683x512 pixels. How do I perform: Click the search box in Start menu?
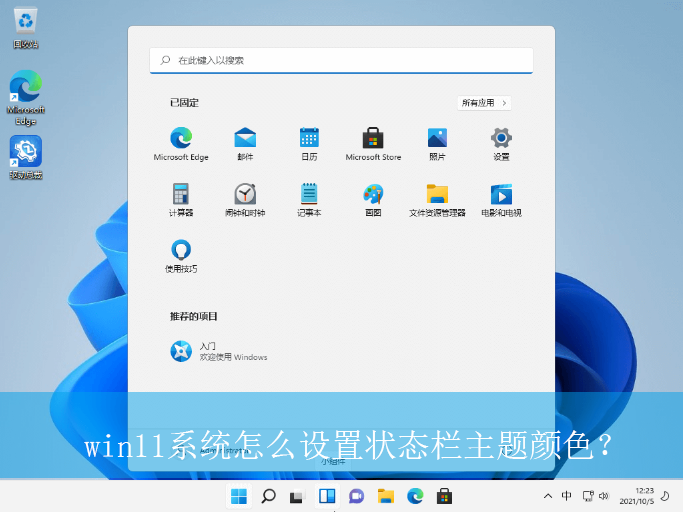(341, 60)
